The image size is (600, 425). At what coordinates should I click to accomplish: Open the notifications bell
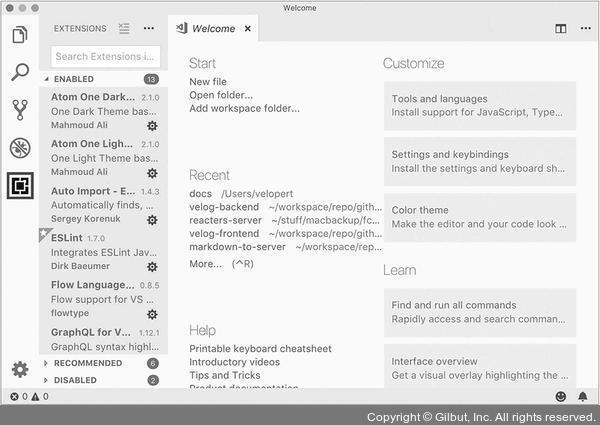583,397
